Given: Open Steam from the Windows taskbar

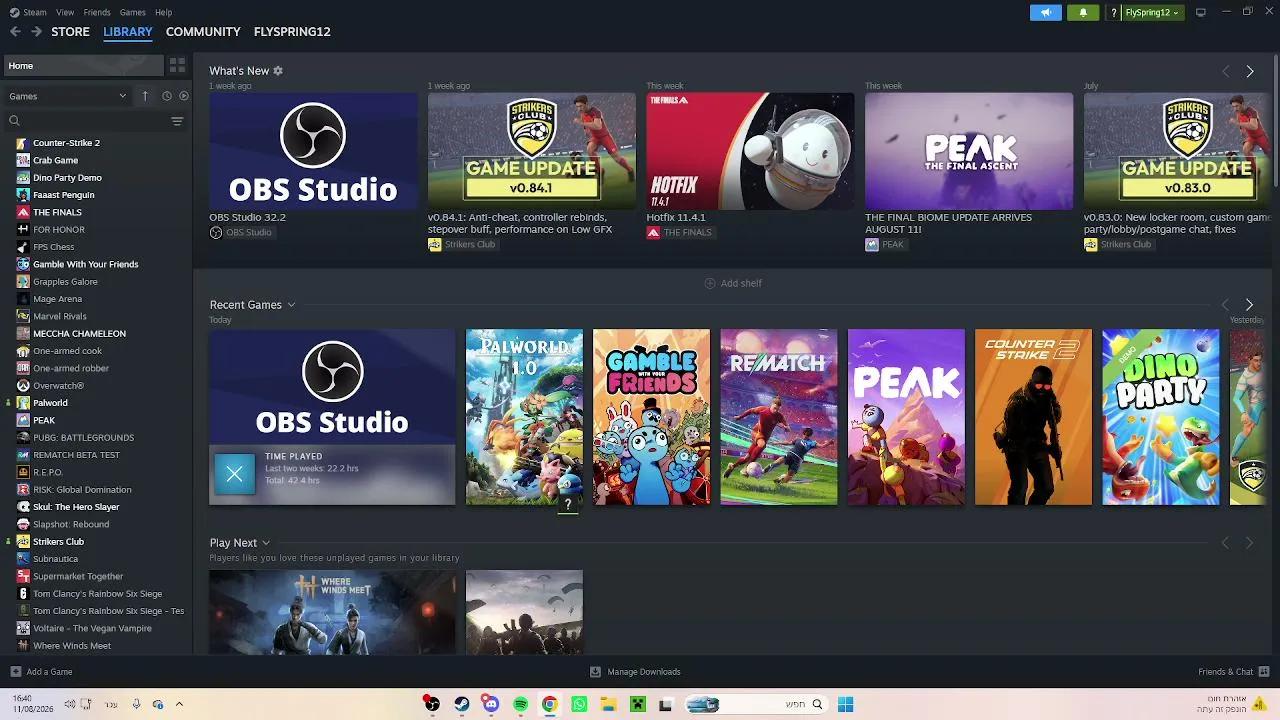Looking at the screenshot, I should (461, 704).
